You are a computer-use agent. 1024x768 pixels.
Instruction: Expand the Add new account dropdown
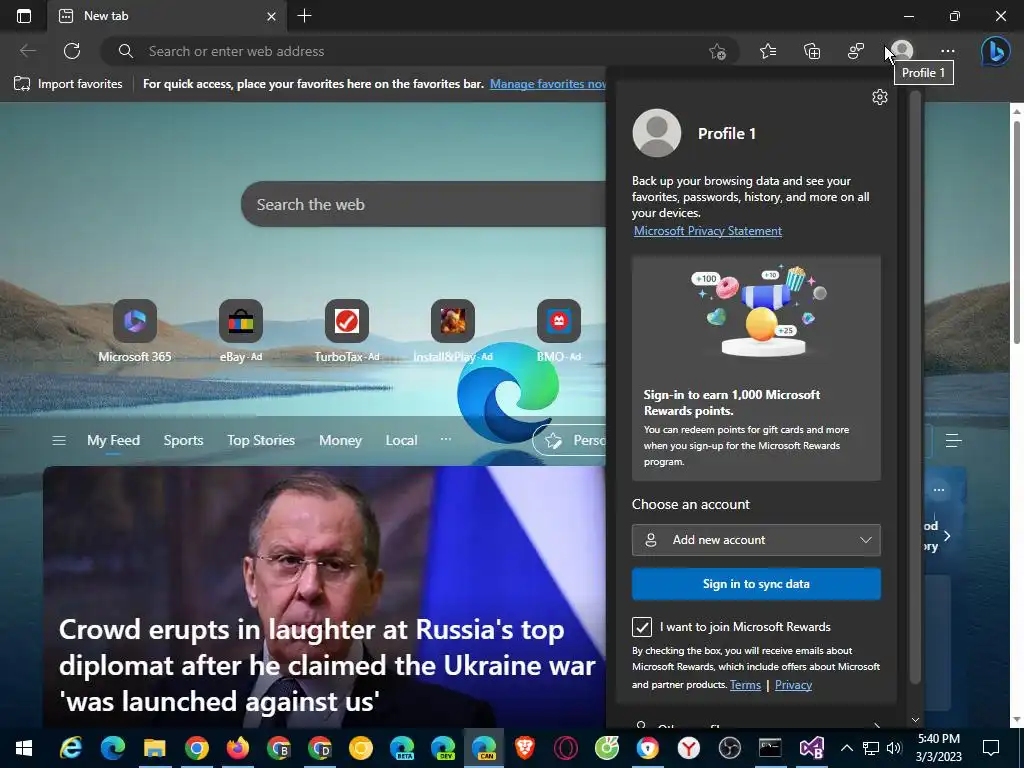(x=756, y=540)
